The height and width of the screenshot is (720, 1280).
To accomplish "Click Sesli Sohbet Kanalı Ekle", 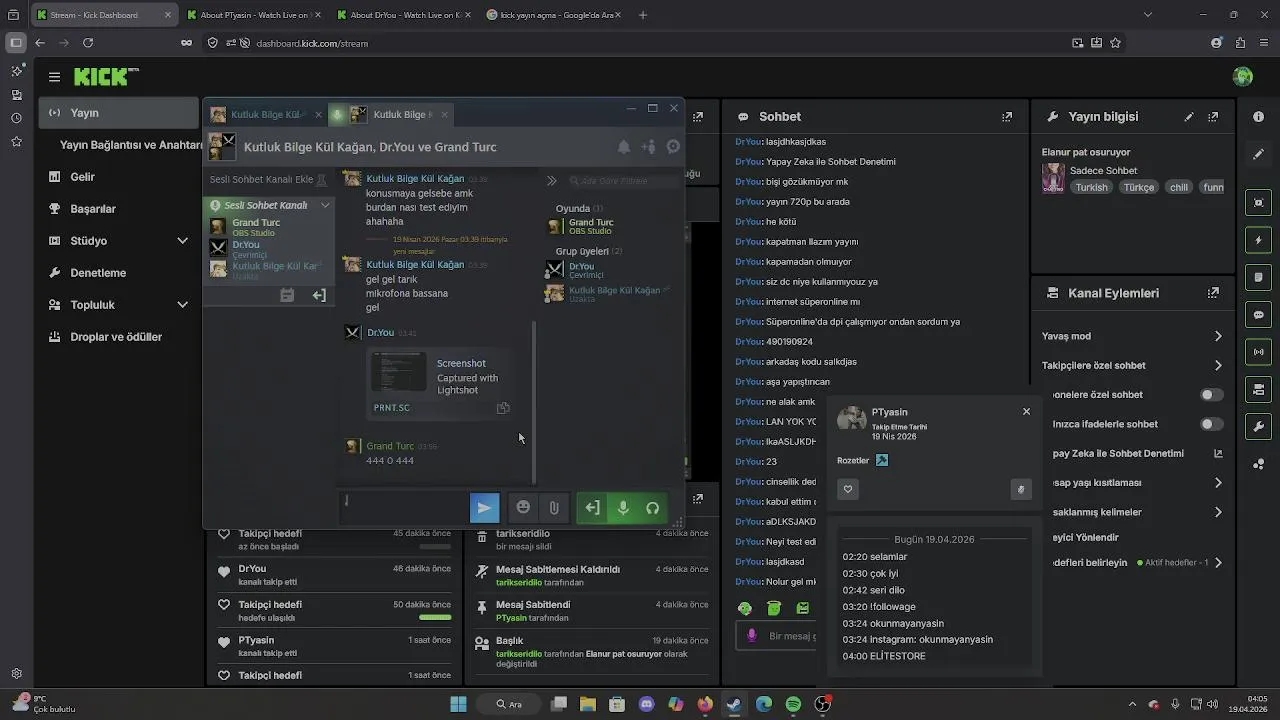I will (268, 180).
